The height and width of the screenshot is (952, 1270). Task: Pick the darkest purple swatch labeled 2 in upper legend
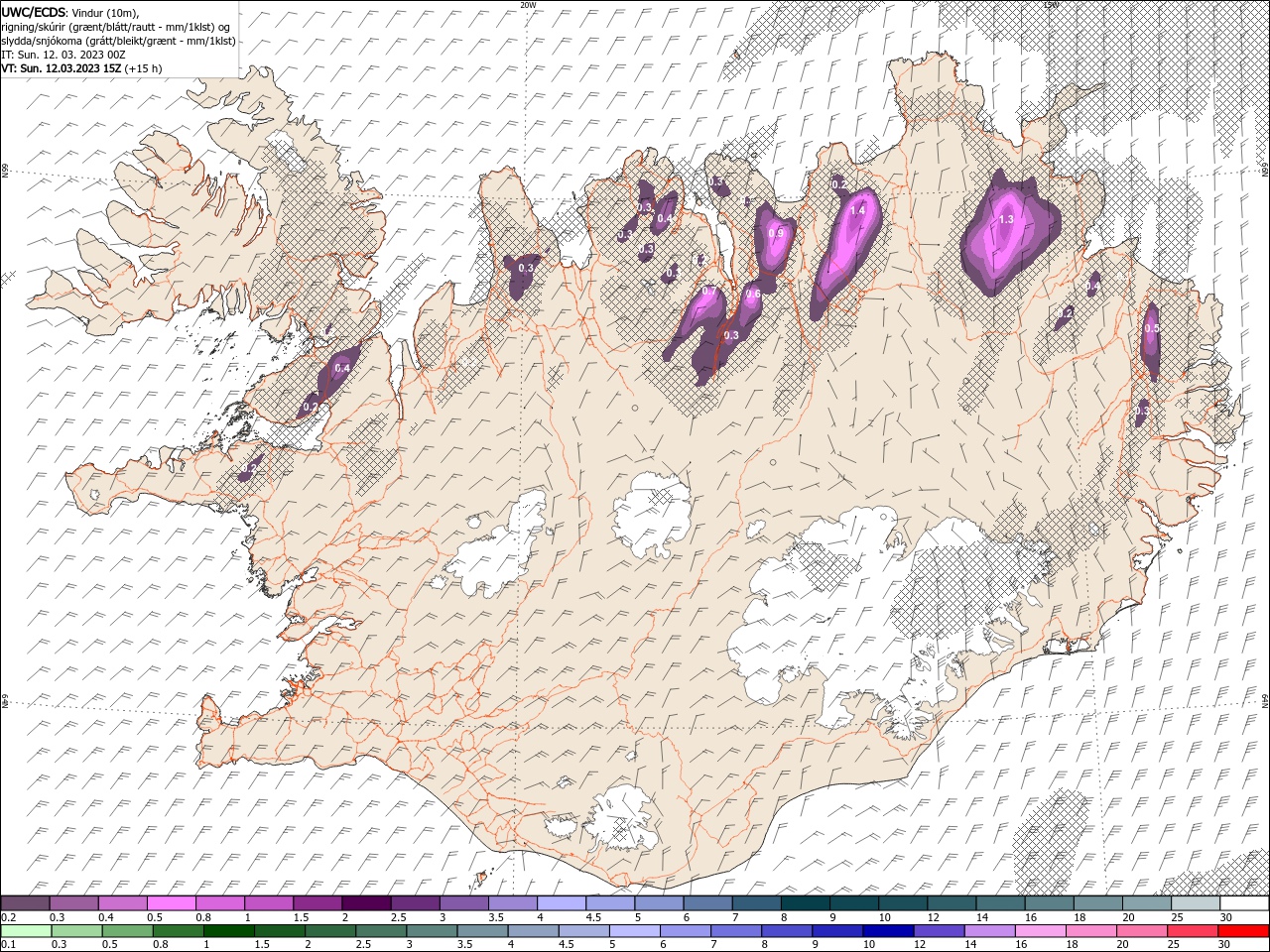click(x=365, y=903)
